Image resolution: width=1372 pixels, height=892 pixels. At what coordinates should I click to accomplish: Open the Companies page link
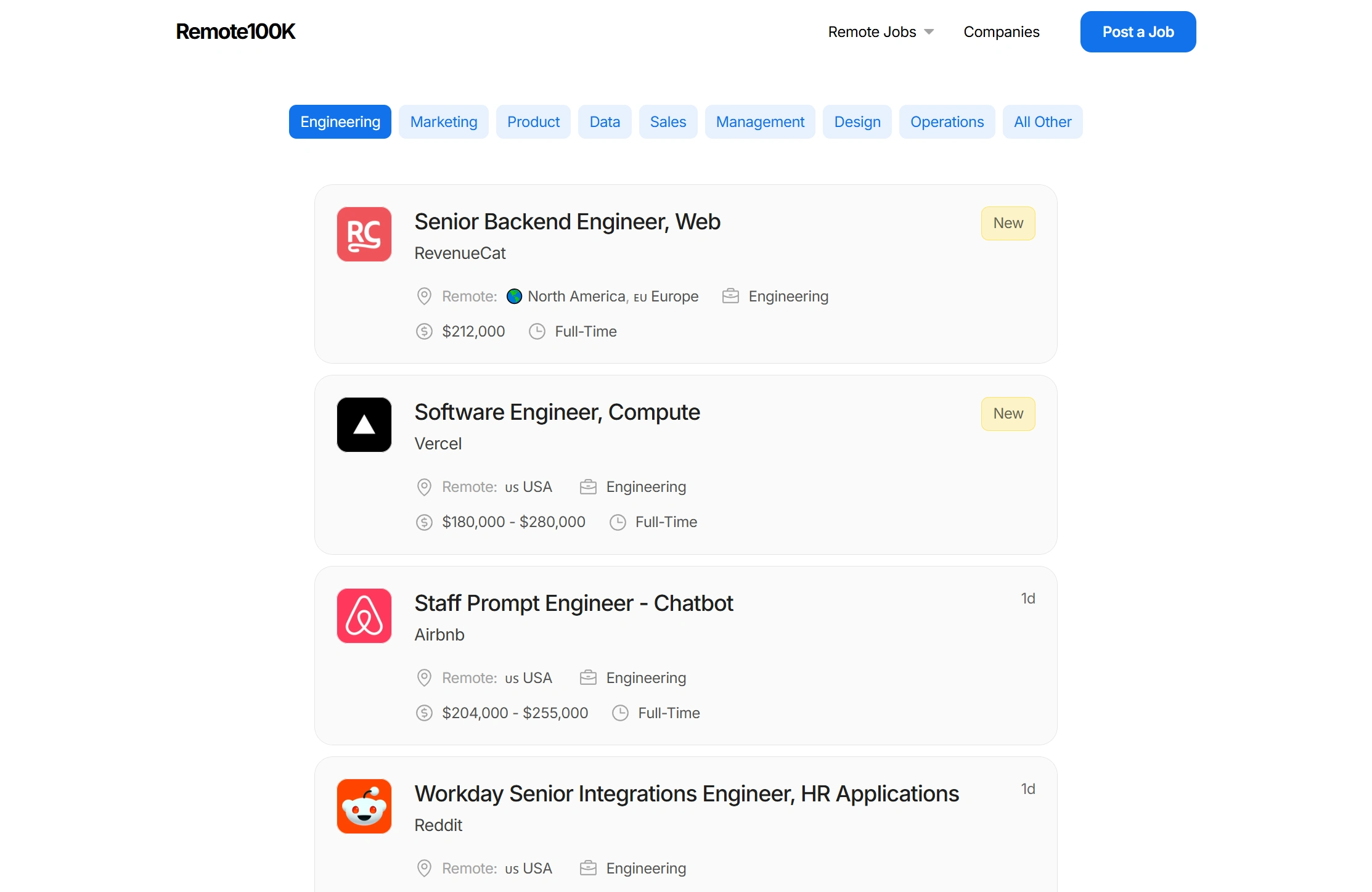[1002, 32]
